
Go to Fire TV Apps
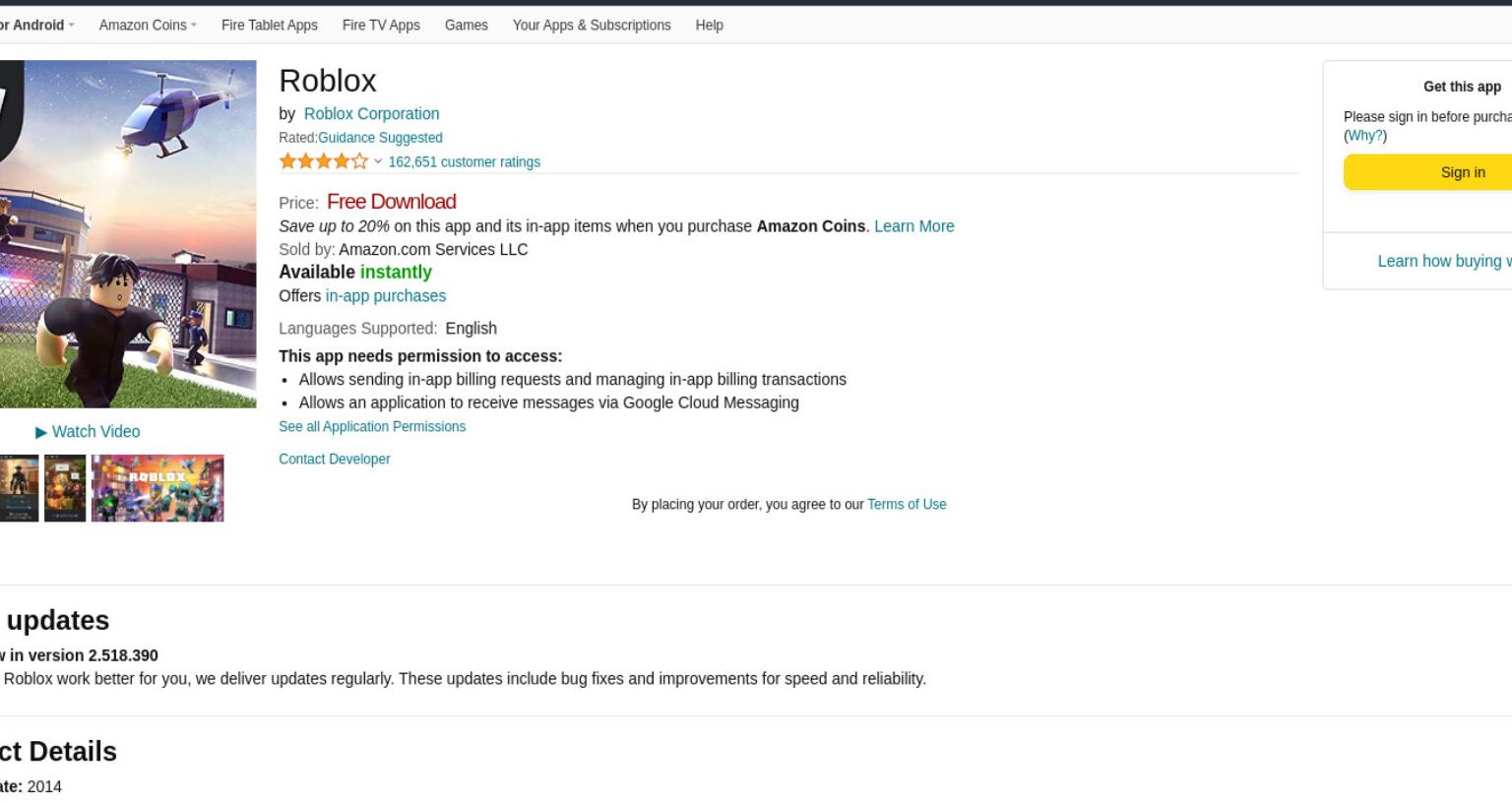tap(381, 26)
